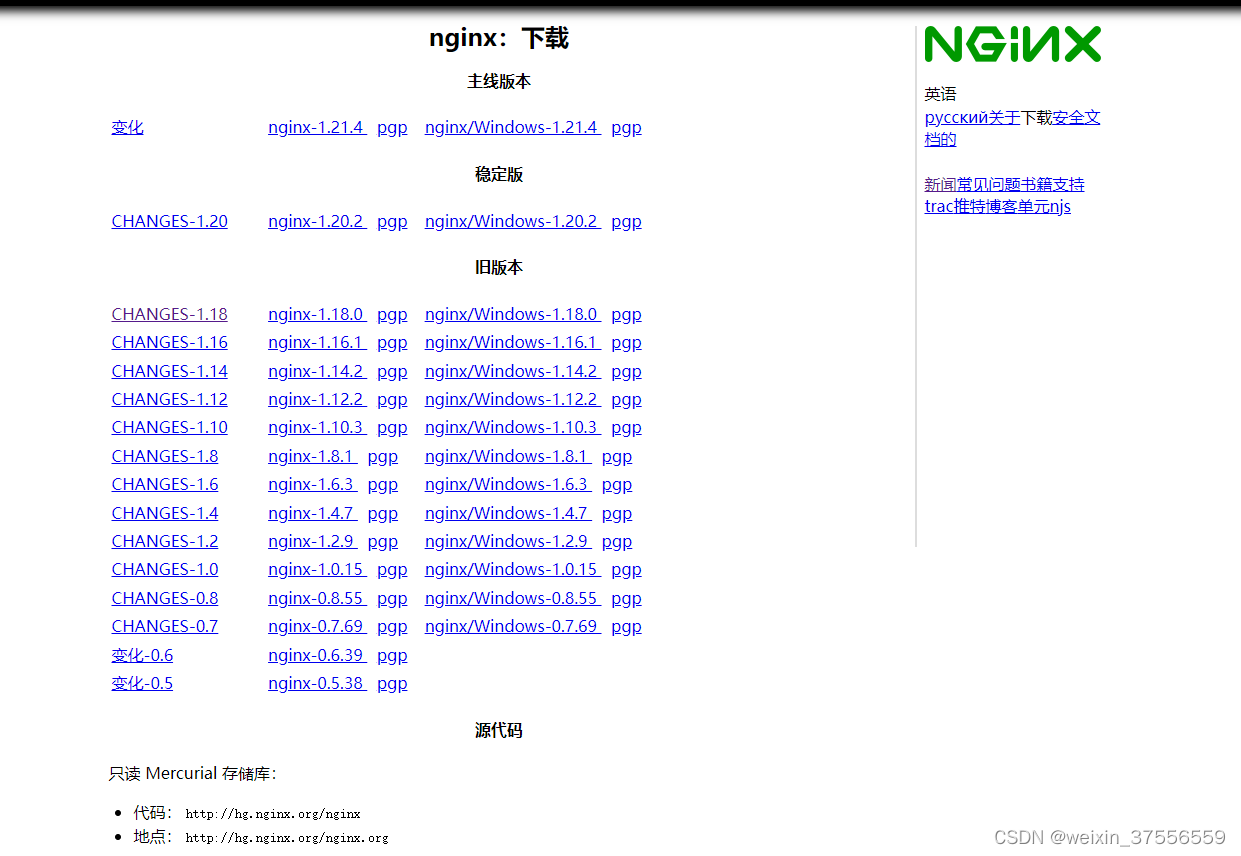Download nginx-1.14.2
The height and width of the screenshot is (856, 1241).
coord(317,371)
